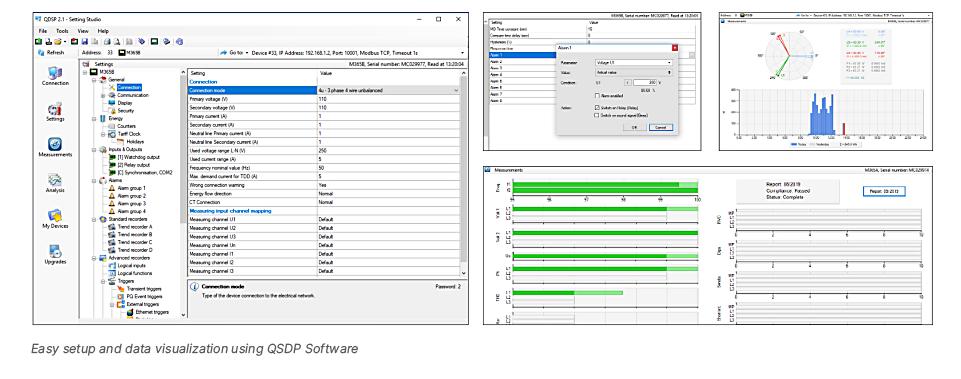Collapse the Advanced recorders tree node
The width and height of the screenshot is (961, 379).
[x=94, y=258]
